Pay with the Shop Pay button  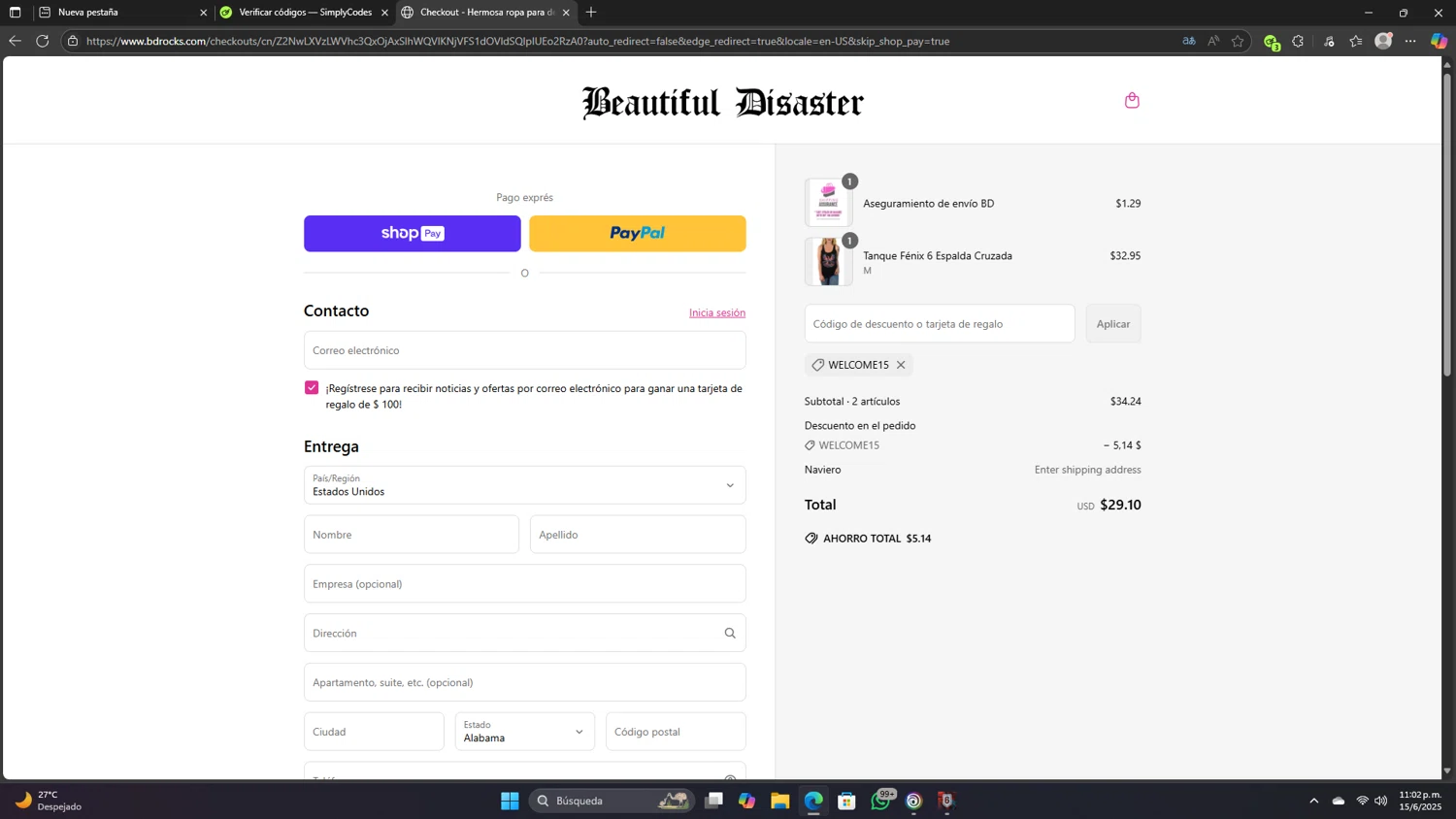413,234
